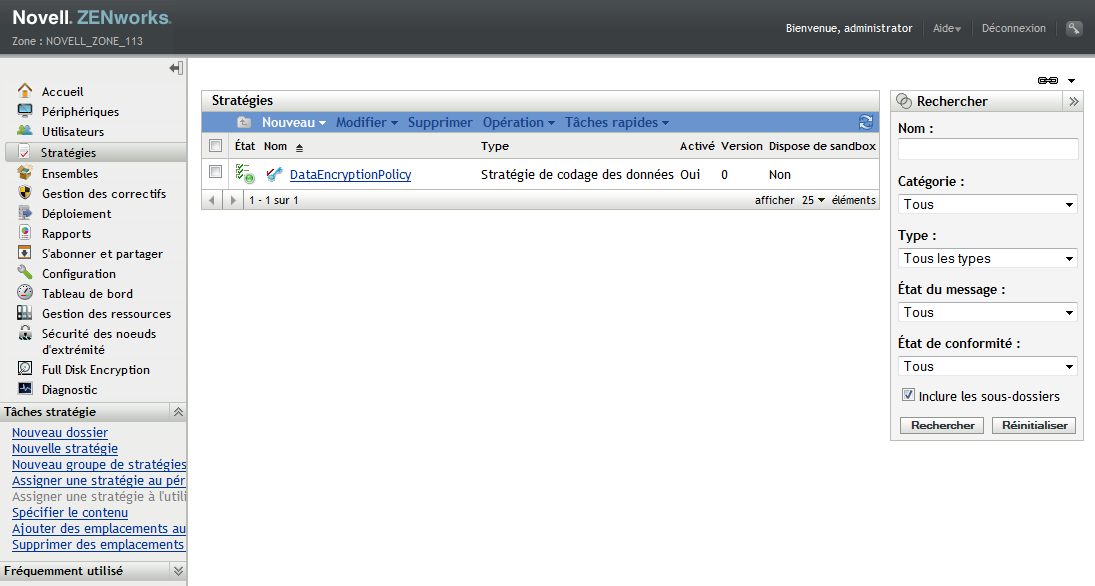Uncheck Inclure les sous-dossiers

[x=908, y=395]
